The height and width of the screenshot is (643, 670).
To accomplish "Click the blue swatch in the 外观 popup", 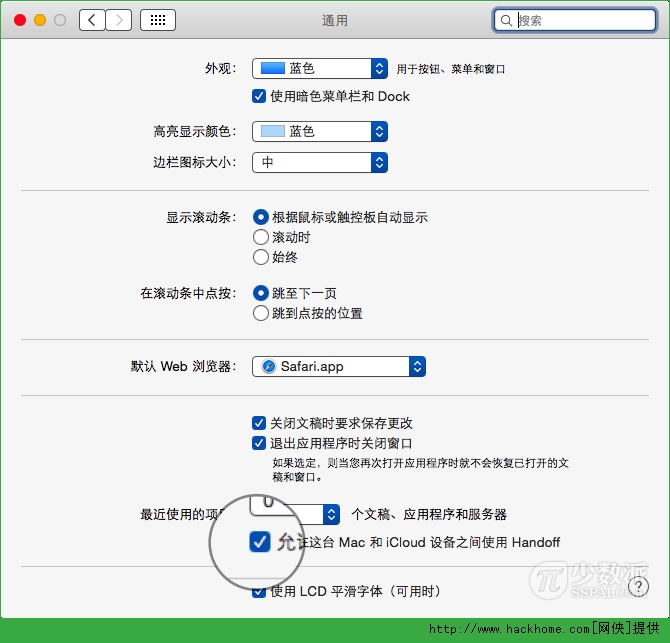I will (x=273, y=68).
